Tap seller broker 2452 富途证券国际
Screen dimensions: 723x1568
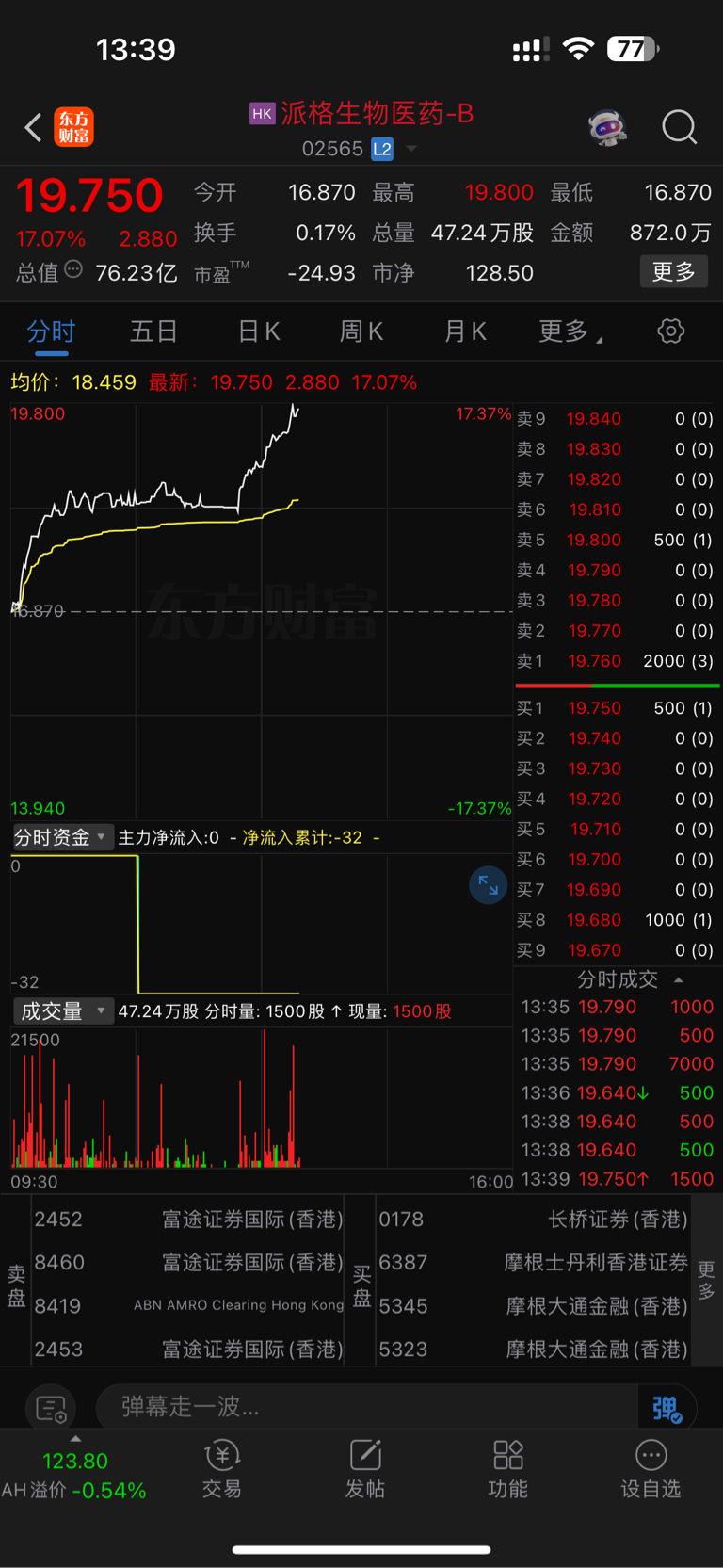[188, 1220]
